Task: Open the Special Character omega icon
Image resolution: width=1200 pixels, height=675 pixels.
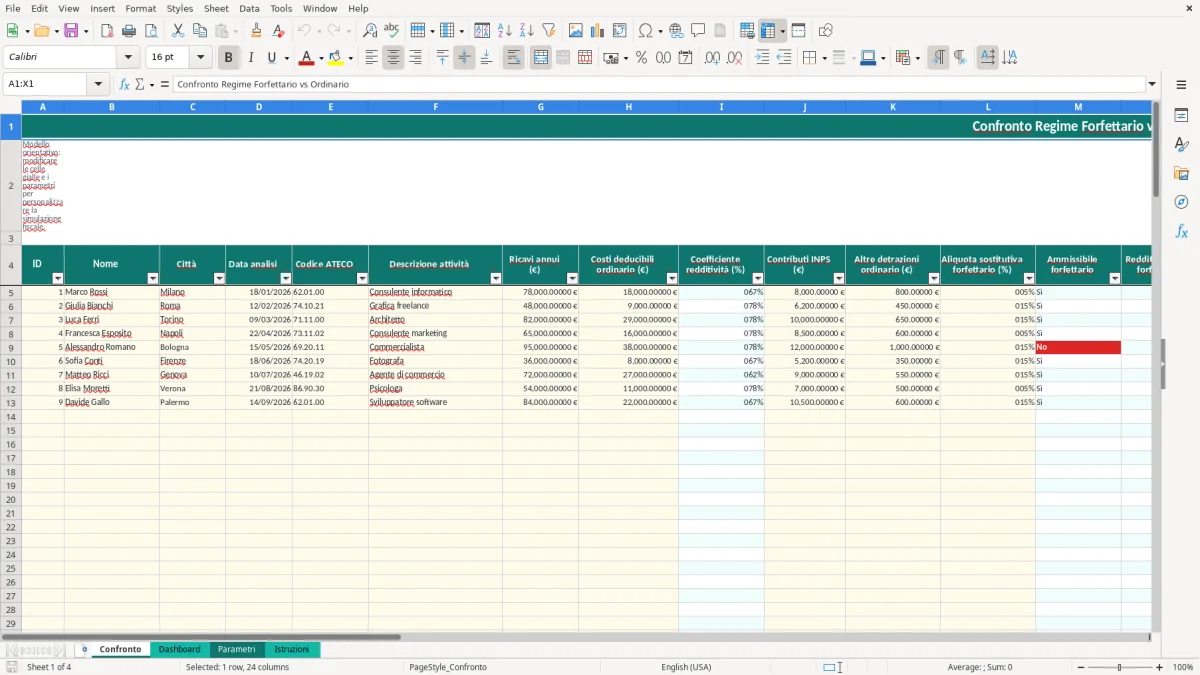Action: click(x=646, y=31)
